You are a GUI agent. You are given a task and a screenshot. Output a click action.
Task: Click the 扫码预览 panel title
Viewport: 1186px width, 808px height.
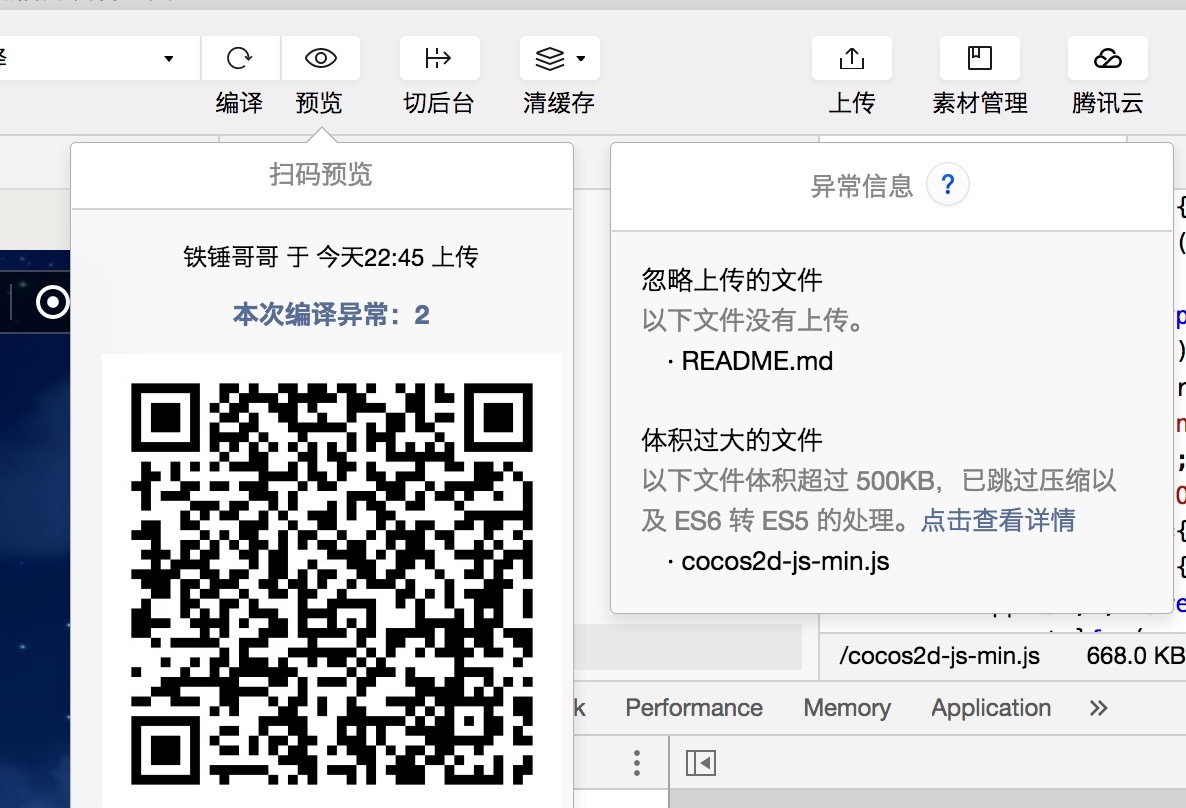(x=321, y=175)
